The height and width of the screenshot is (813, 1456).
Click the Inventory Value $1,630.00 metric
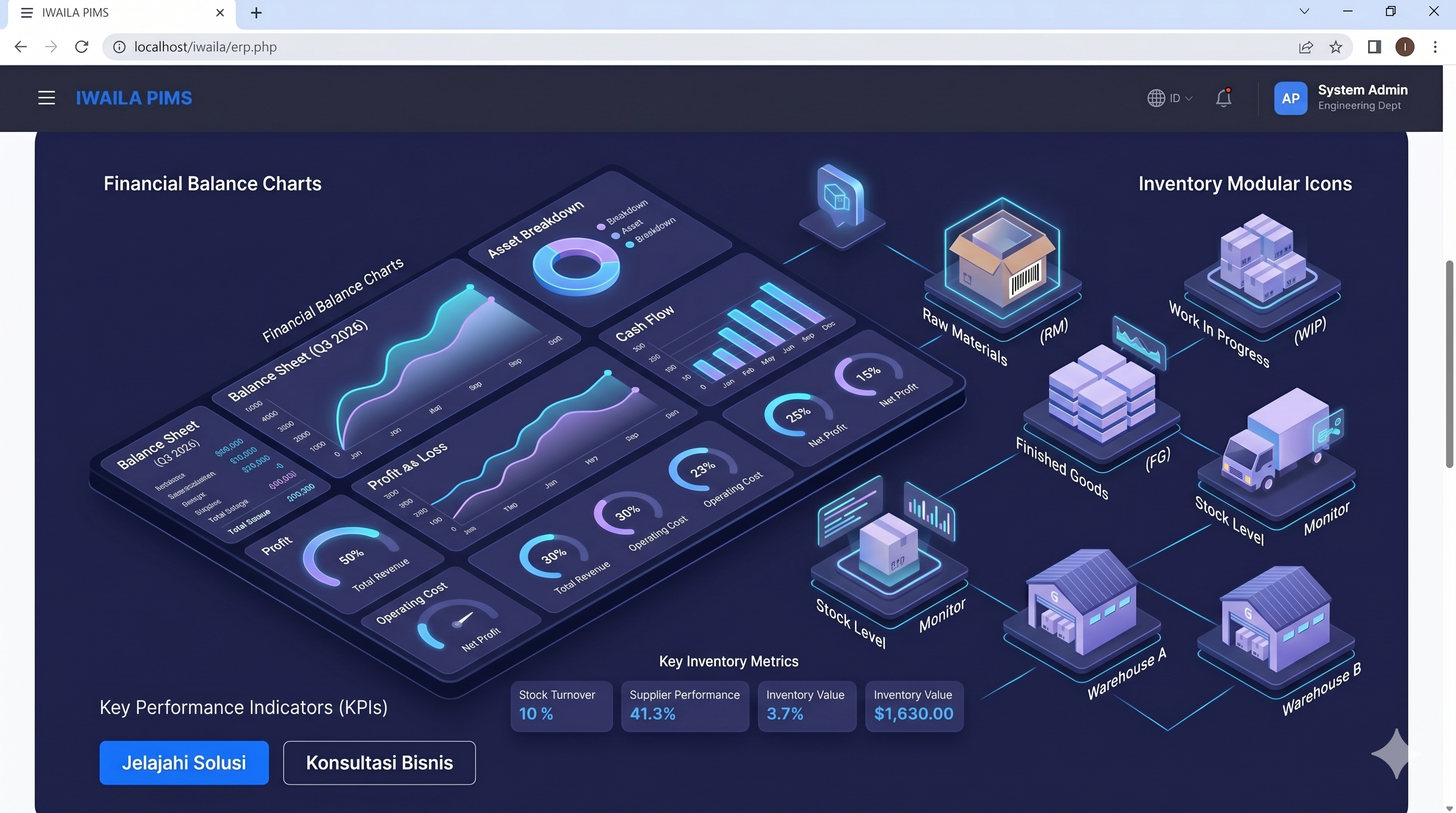tap(915, 706)
